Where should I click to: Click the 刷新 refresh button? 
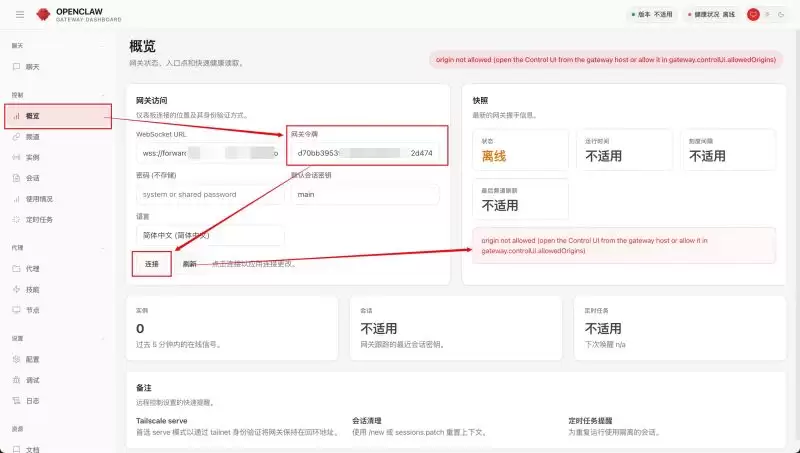[x=190, y=264]
